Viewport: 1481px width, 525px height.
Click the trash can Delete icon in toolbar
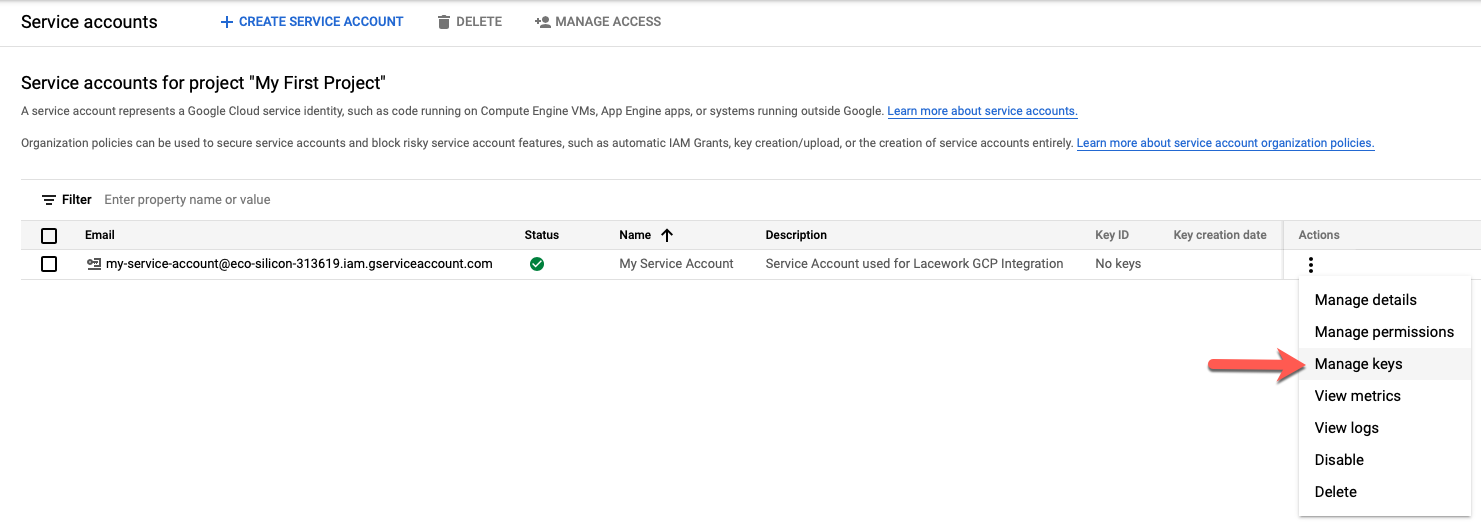coord(444,21)
